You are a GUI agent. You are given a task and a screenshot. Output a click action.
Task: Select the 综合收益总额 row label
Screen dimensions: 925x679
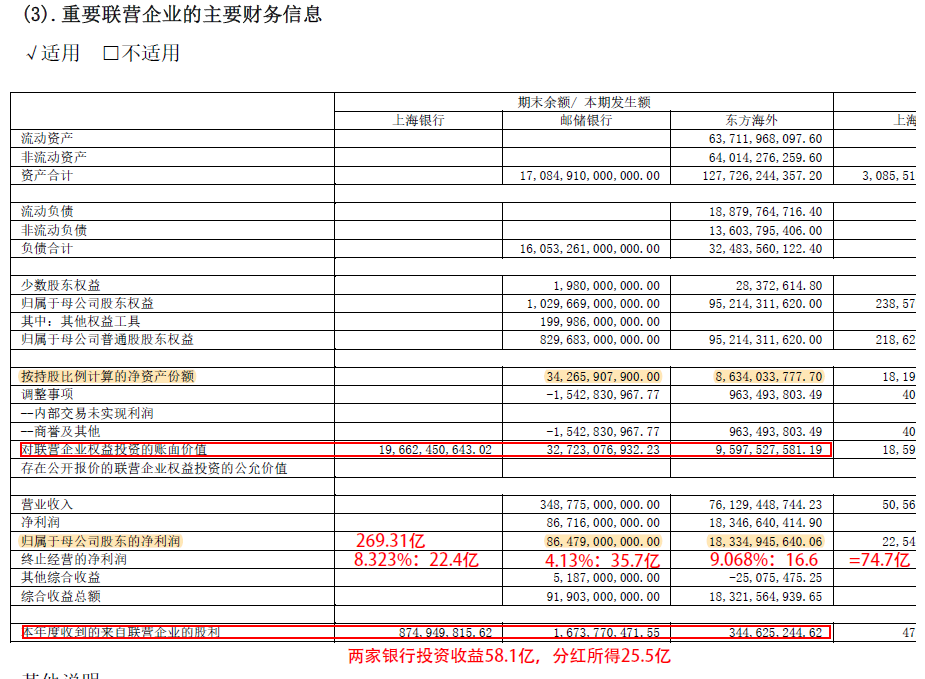click(61, 596)
